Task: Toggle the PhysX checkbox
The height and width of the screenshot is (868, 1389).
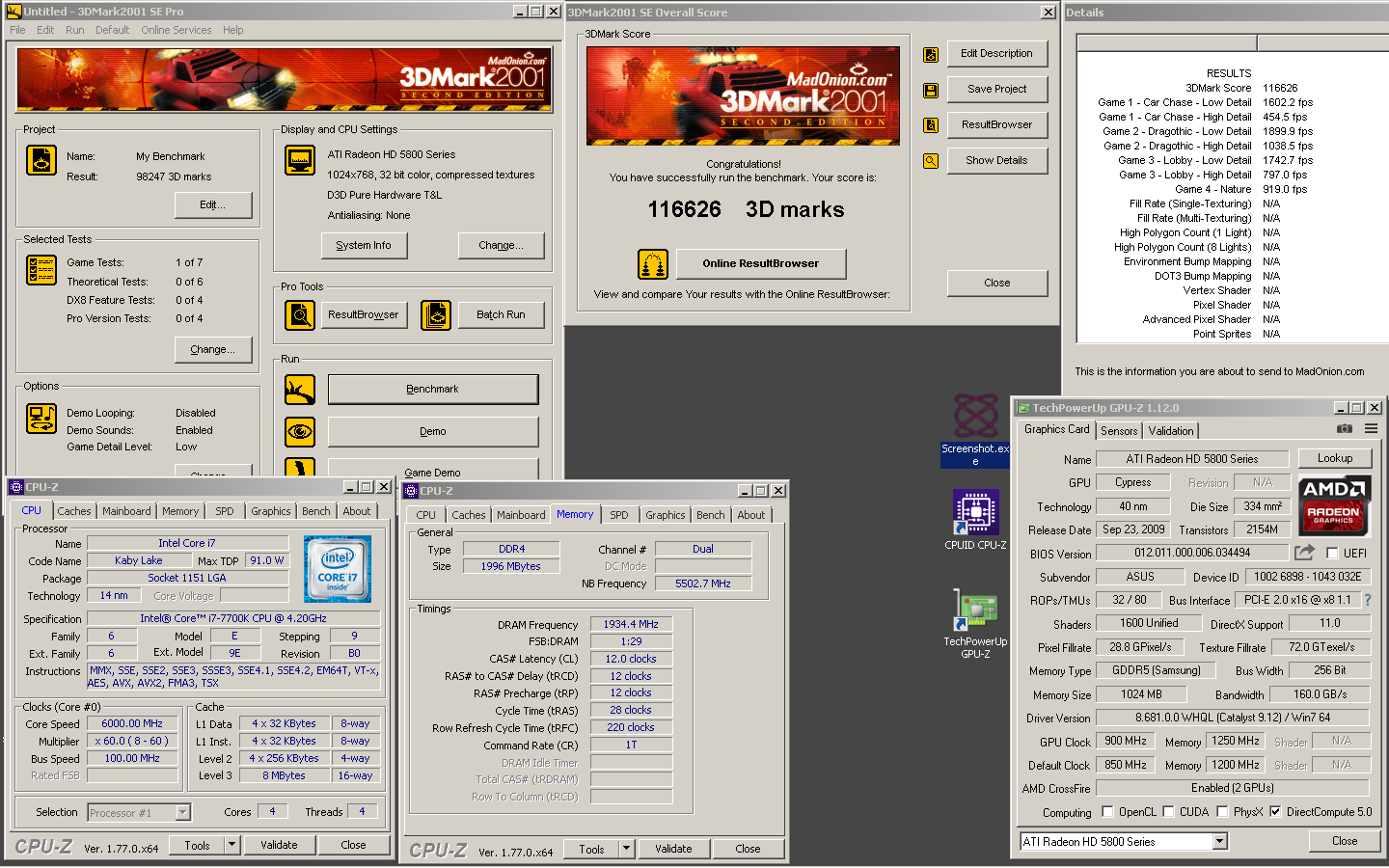Action: pos(1222,812)
